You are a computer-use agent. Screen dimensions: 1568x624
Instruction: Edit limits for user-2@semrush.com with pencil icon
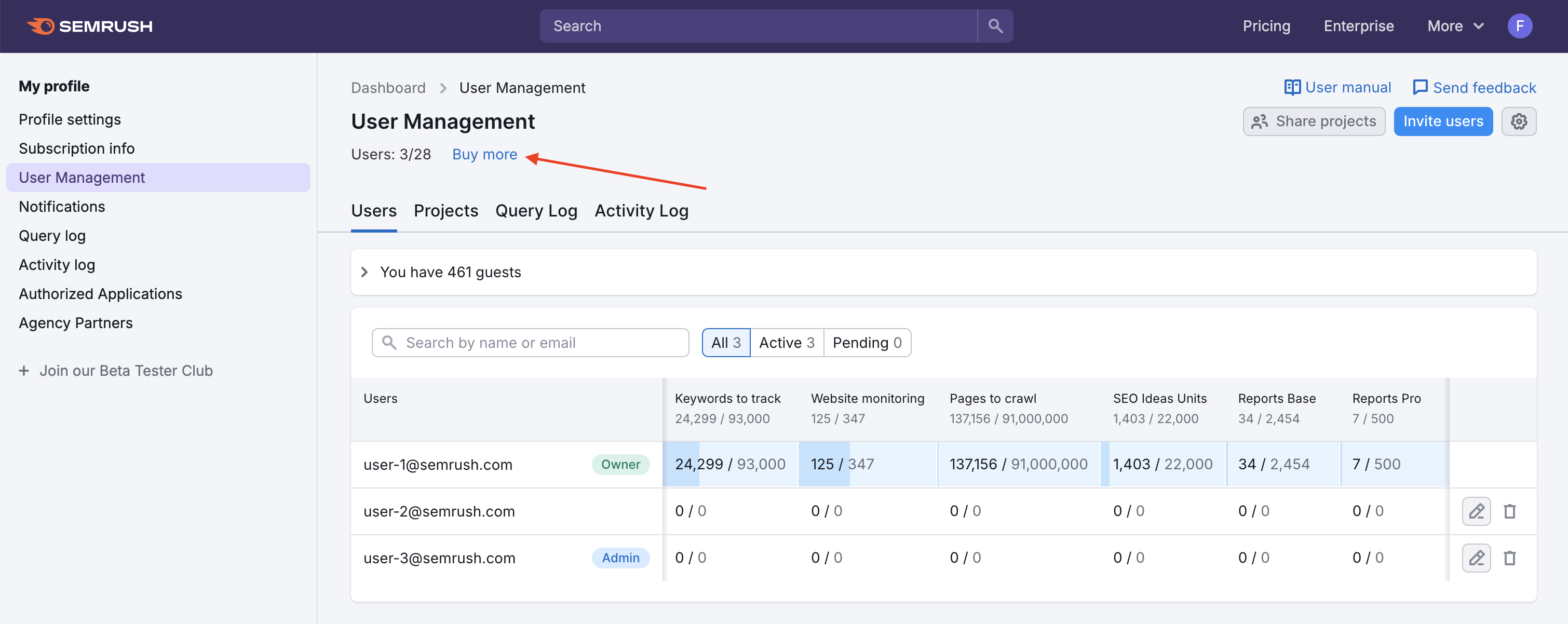click(x=1476, y=511)
